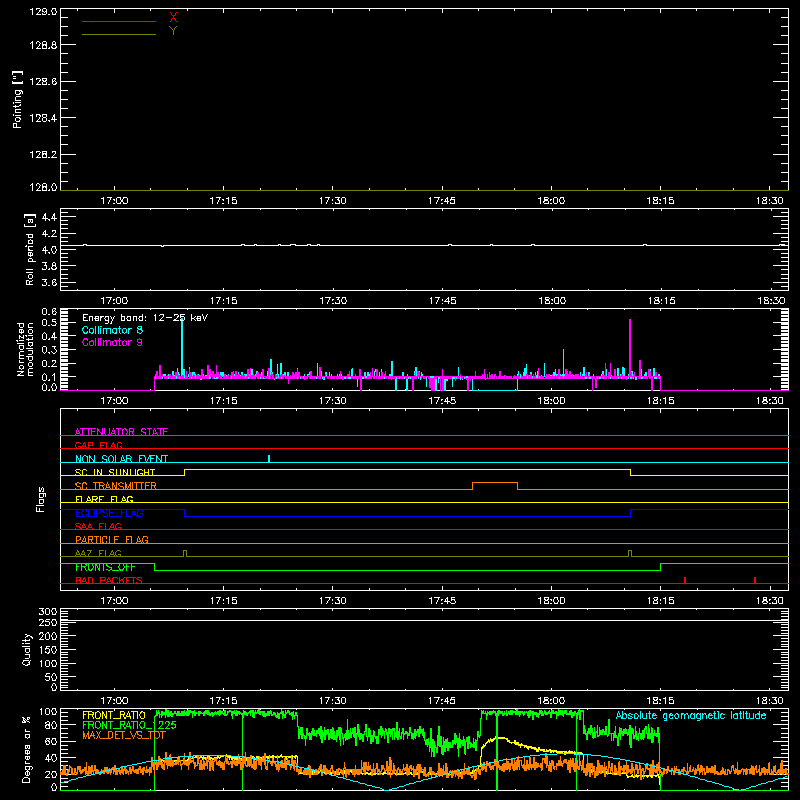The width and height of the screenshot is (800, 800).
Task: Select the Y legend label in Pointing panel
Action: click(x=173, y=31)
